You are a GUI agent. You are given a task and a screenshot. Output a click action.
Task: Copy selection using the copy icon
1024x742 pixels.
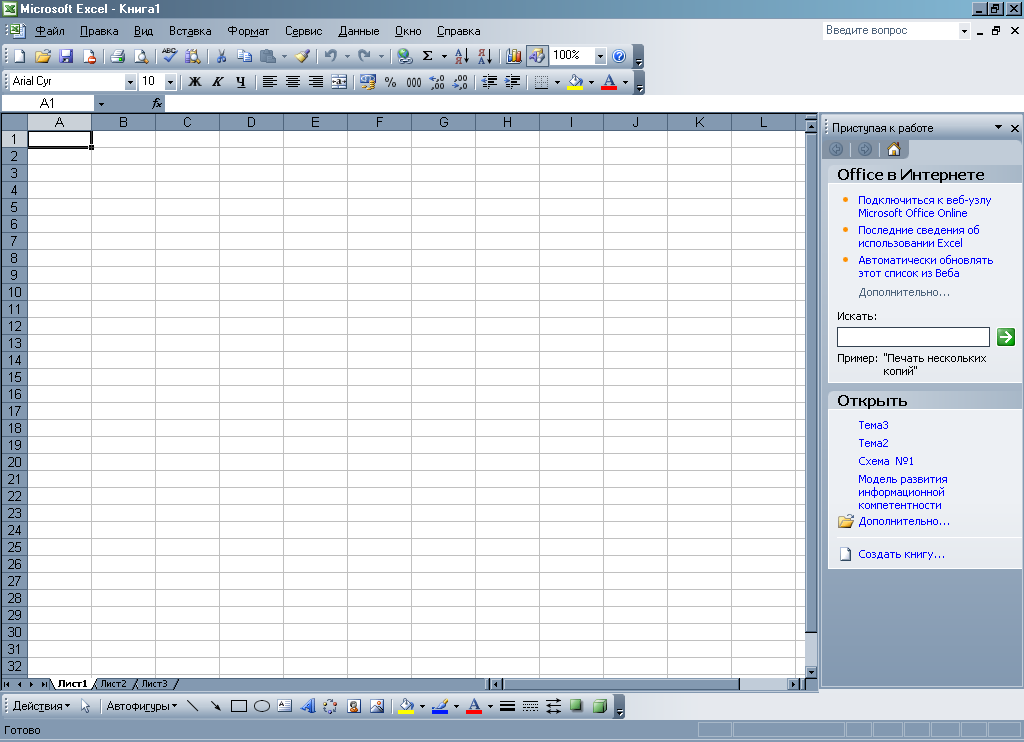(x=244, y=56)
